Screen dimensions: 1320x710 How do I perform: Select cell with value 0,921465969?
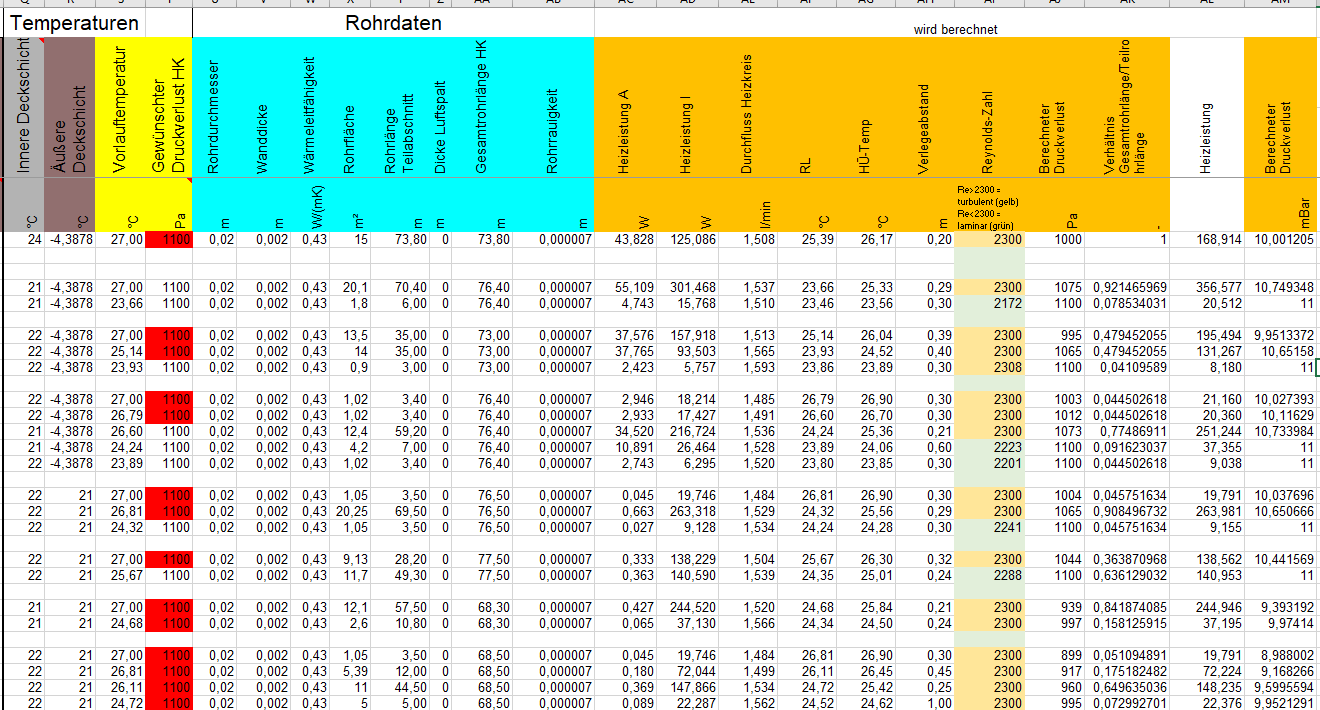[x=1127, y=287]
